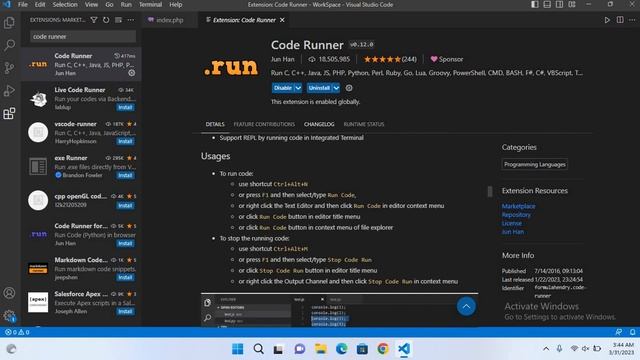The height and width of the screenshot is (360, 640).
Task: Open Disable dropdown arrow
Action: pos(298,88)
